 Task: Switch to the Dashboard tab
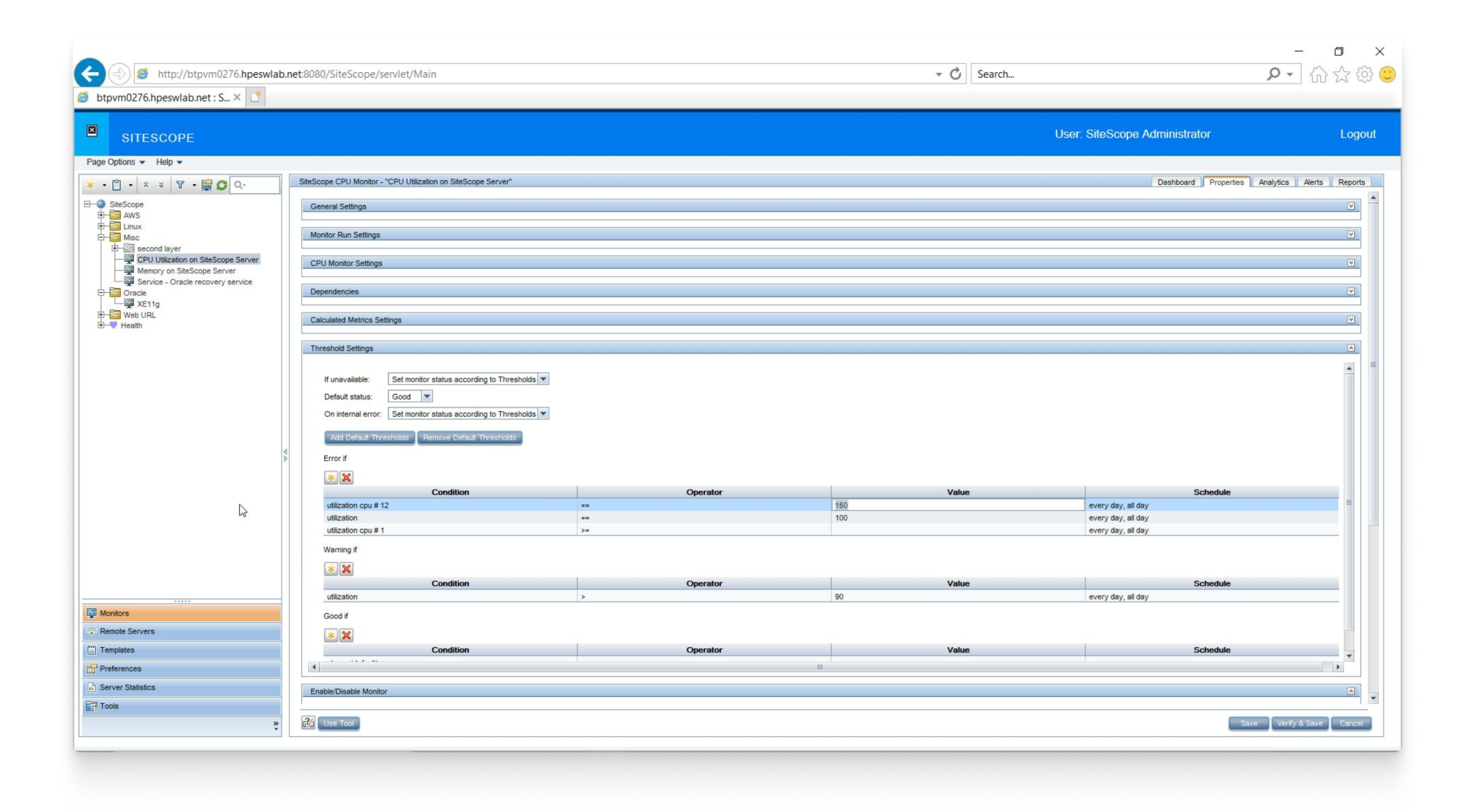coord(1175,182)
